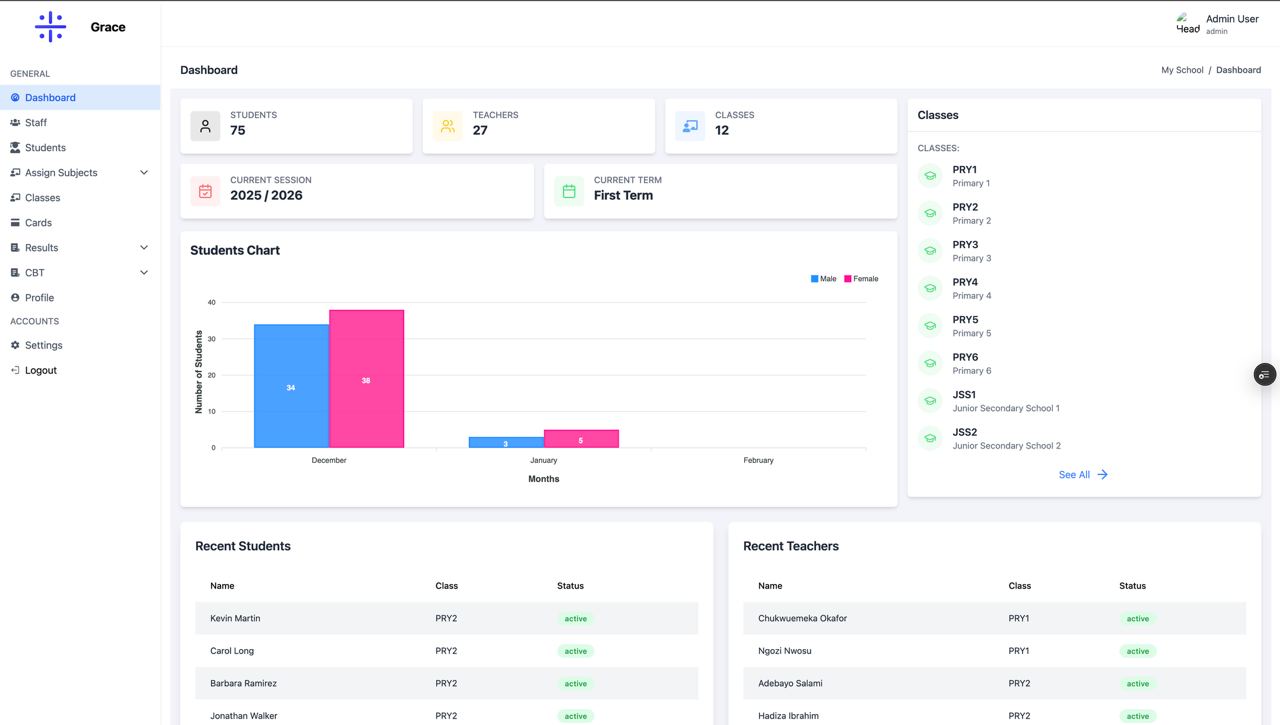The image size is (1280, 725).
Task: Click the Dashboard breadcrumb item
Action: pyautogui.click(x=1238, y=70)
